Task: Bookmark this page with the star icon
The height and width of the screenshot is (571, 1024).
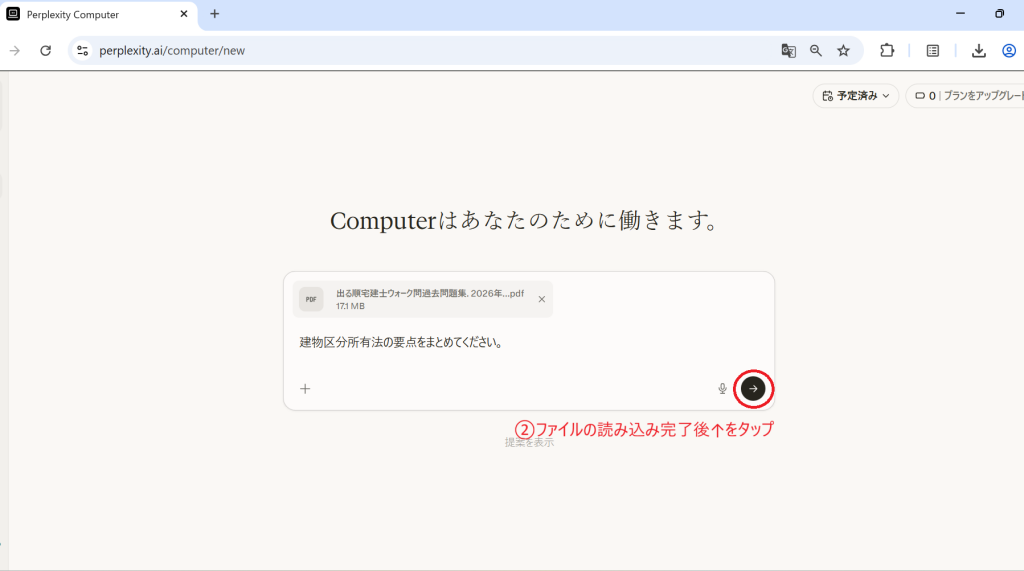Action: (843, 51)
